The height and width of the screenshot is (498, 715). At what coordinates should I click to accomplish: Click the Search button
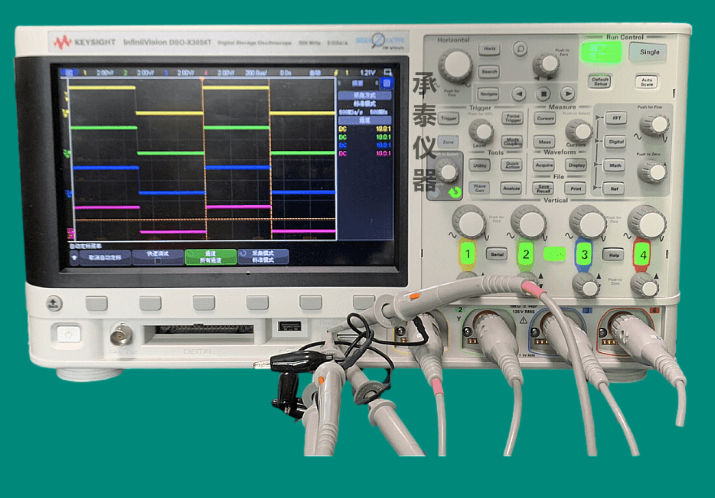point(489,72)
